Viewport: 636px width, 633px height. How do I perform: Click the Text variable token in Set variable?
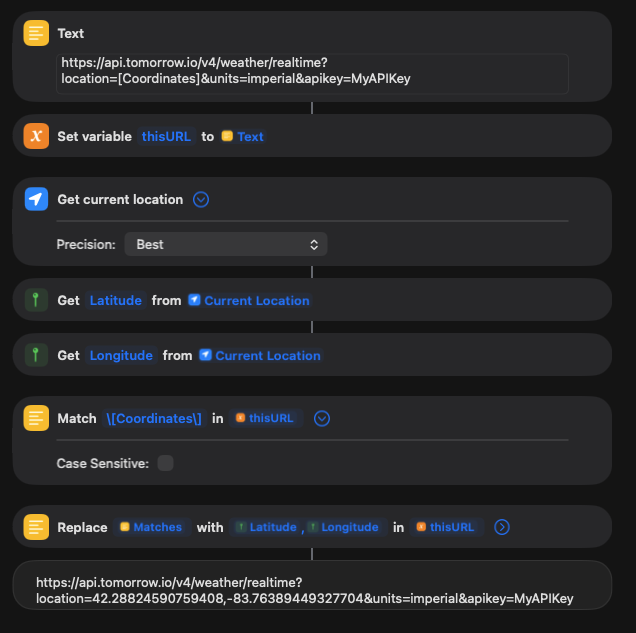(x=243, y=136)
